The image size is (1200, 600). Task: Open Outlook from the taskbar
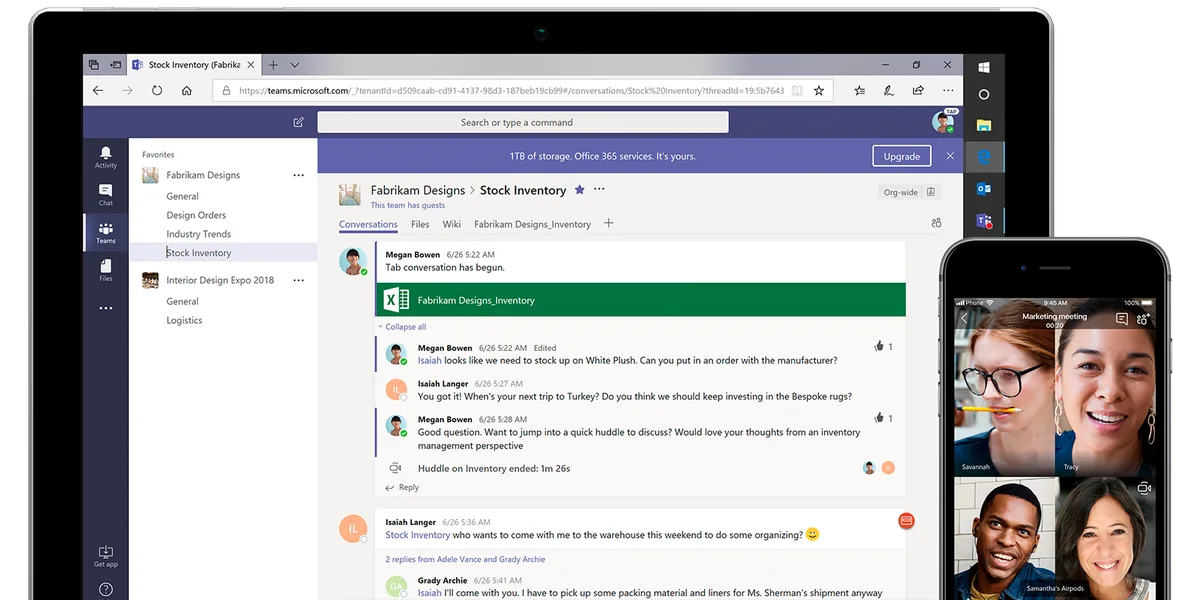(984, 188)
